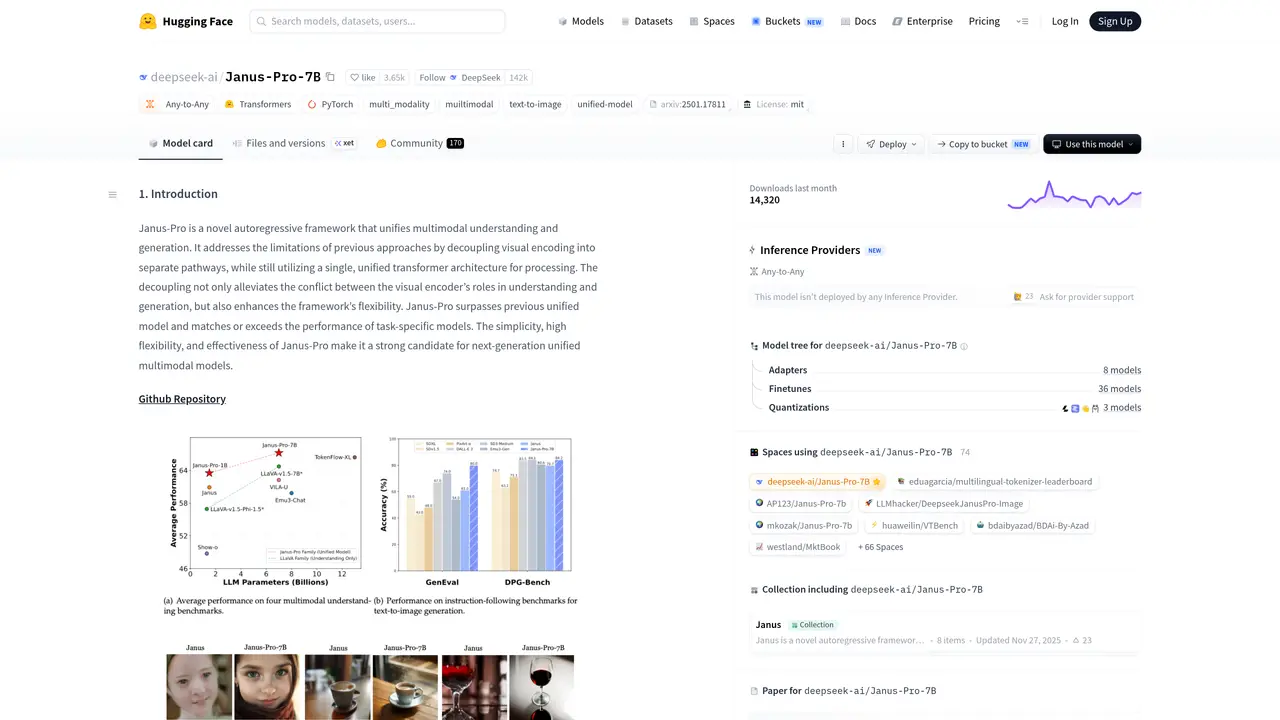Click the Copy to bucket button
1280x720 pixels.
pos(983,144)
